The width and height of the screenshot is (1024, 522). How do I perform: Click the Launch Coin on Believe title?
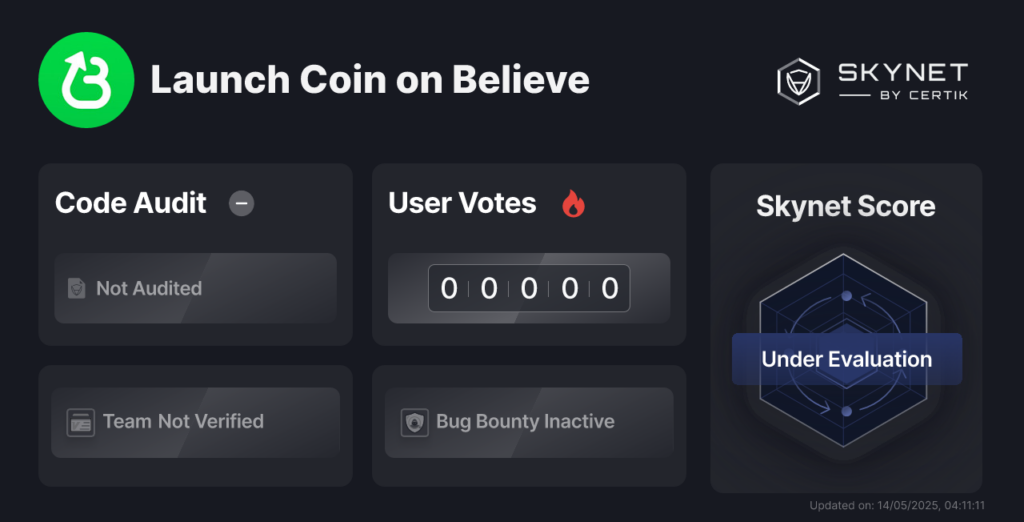370,80
